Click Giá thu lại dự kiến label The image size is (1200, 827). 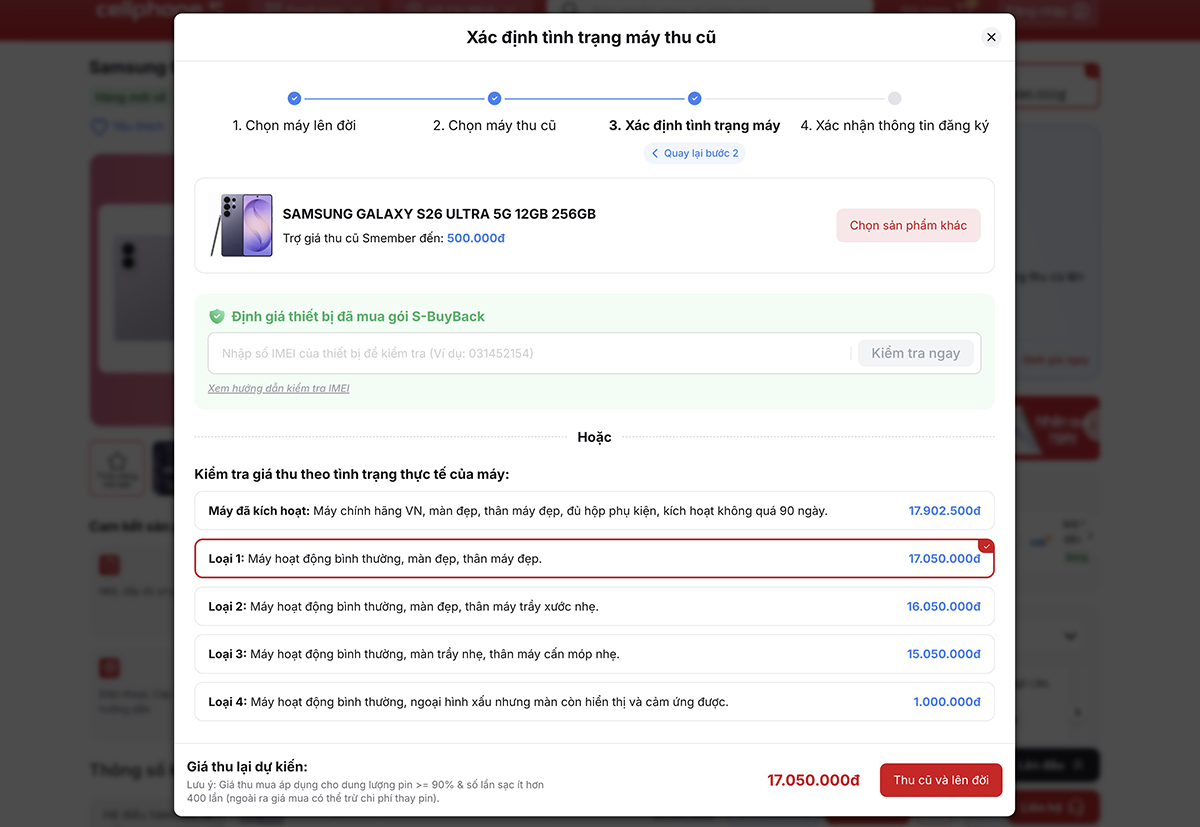tap(247, 766)
